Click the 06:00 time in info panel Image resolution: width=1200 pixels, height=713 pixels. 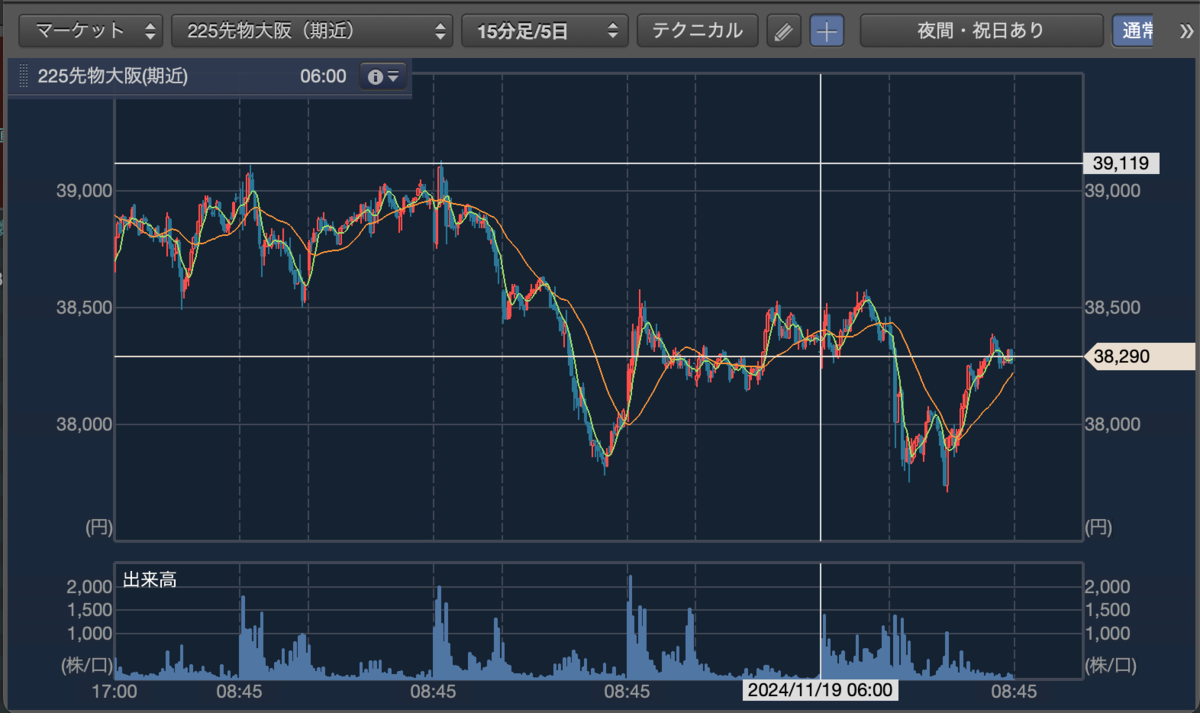pyautogui.click(x=322, y=77)
